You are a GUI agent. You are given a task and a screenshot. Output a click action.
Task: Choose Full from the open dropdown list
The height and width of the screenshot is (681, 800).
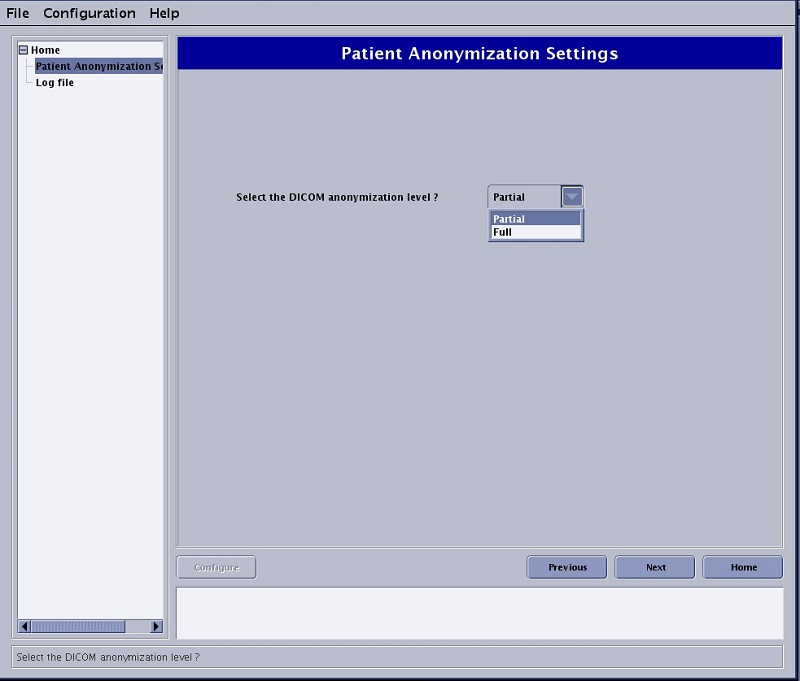pyautogui.click(x=534, y=232)
